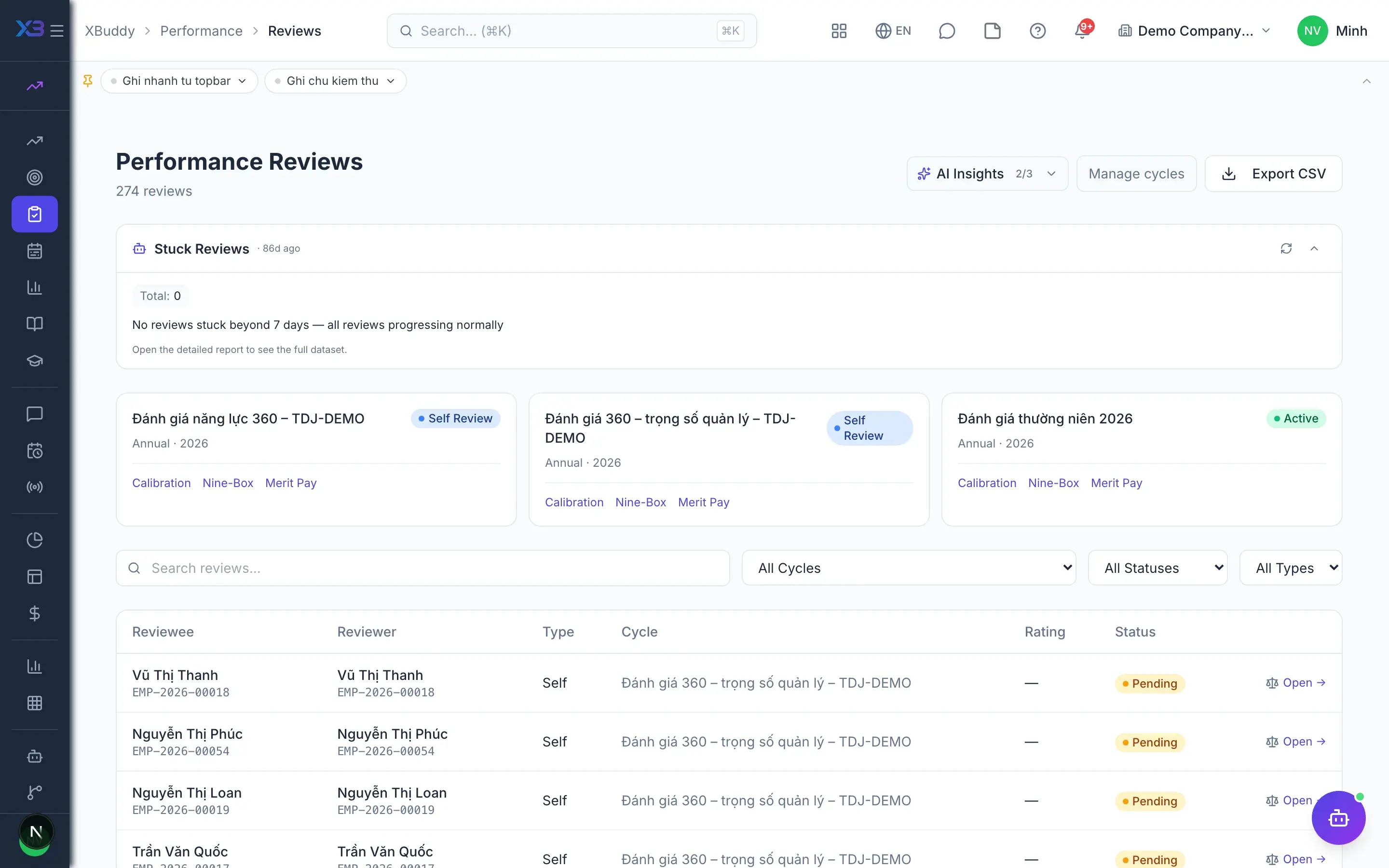Collapse the notes bar with top-right chevron
Viewport: 1389px width, 868px height.
(1367, 81)
